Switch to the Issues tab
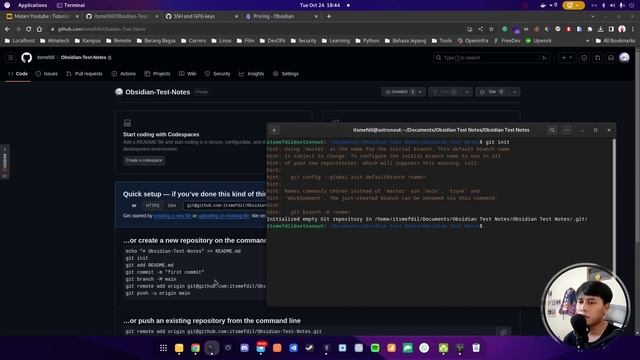Viewport: 640px width, 360px height. click(x=47, y=74)
